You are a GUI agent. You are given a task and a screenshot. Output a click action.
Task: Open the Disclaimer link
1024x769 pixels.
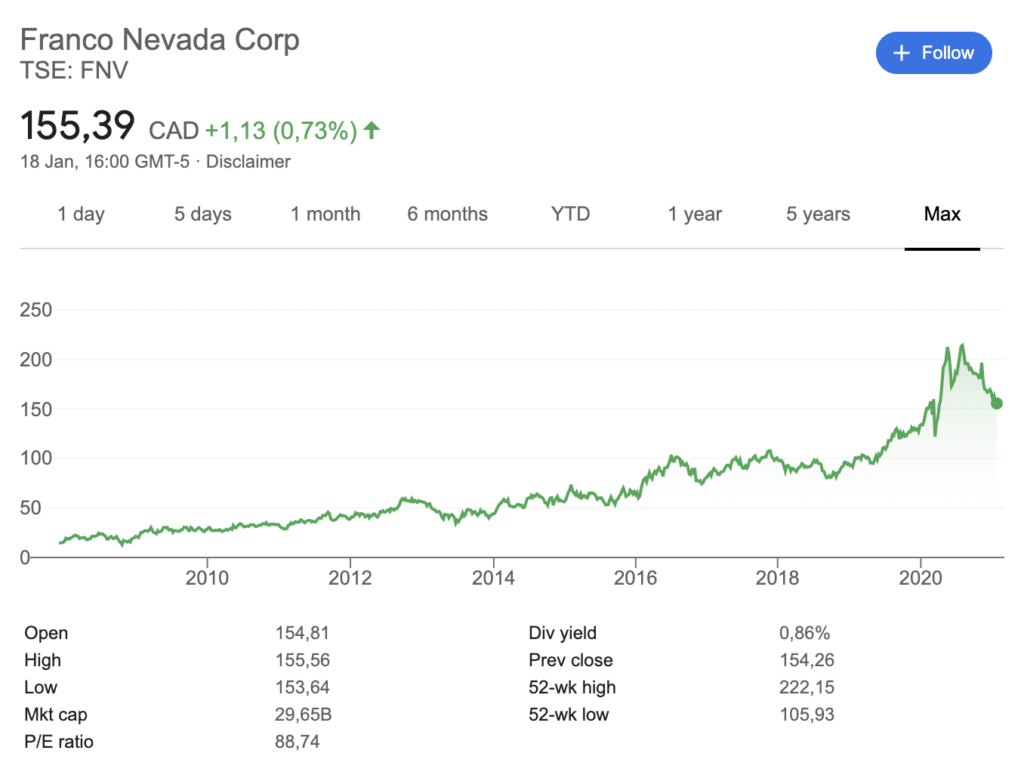point(248,161)
